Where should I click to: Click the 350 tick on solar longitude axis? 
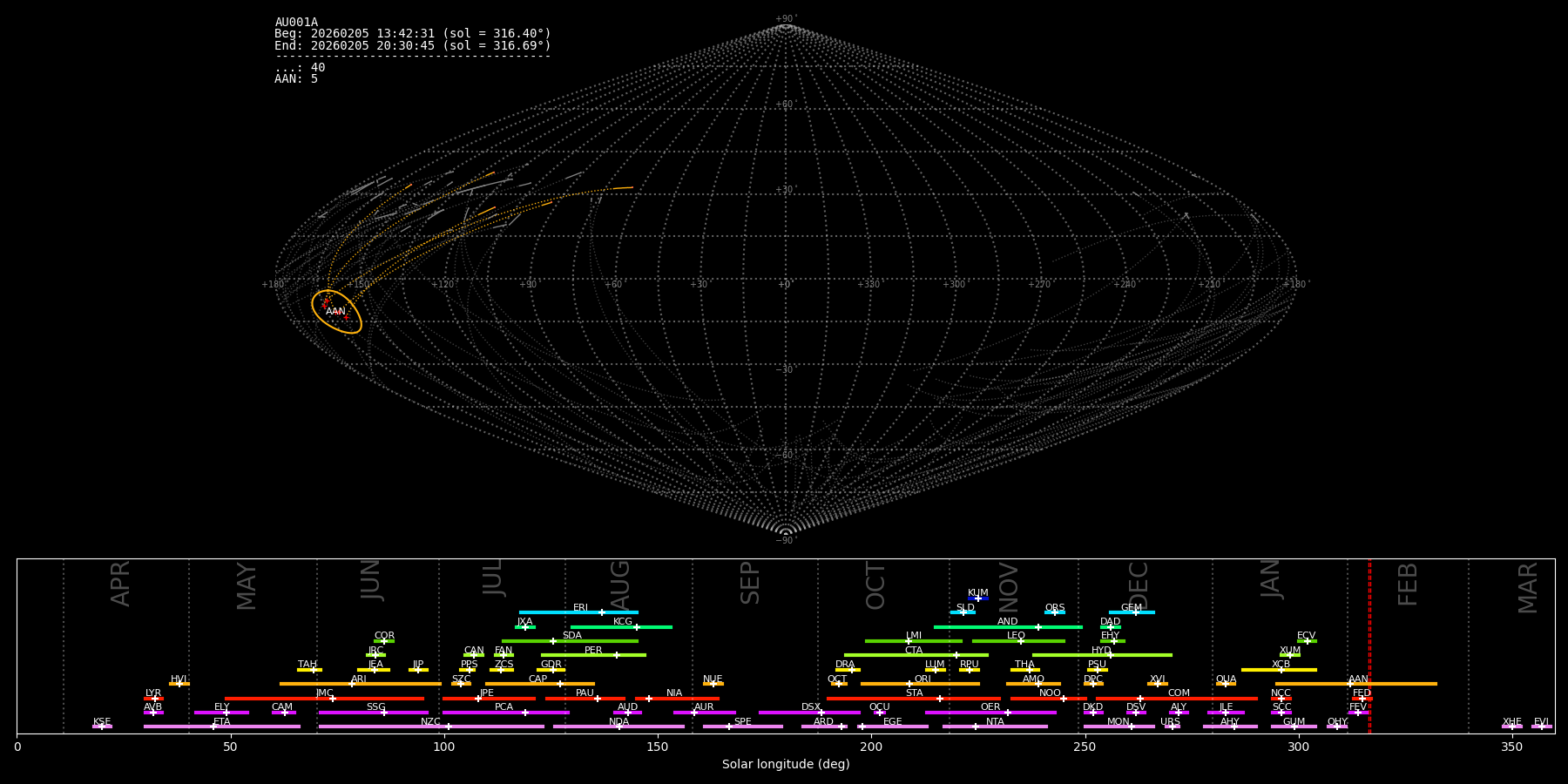[1512, 747]
